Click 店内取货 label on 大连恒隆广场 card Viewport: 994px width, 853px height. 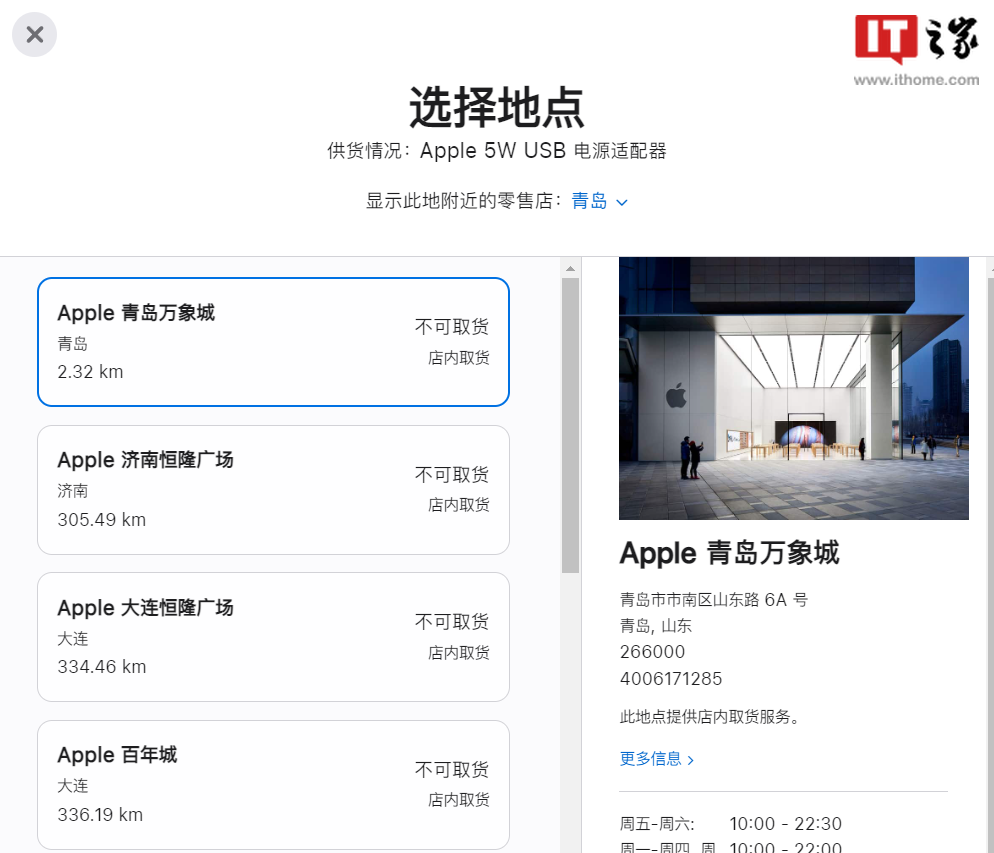coord(459,653)
